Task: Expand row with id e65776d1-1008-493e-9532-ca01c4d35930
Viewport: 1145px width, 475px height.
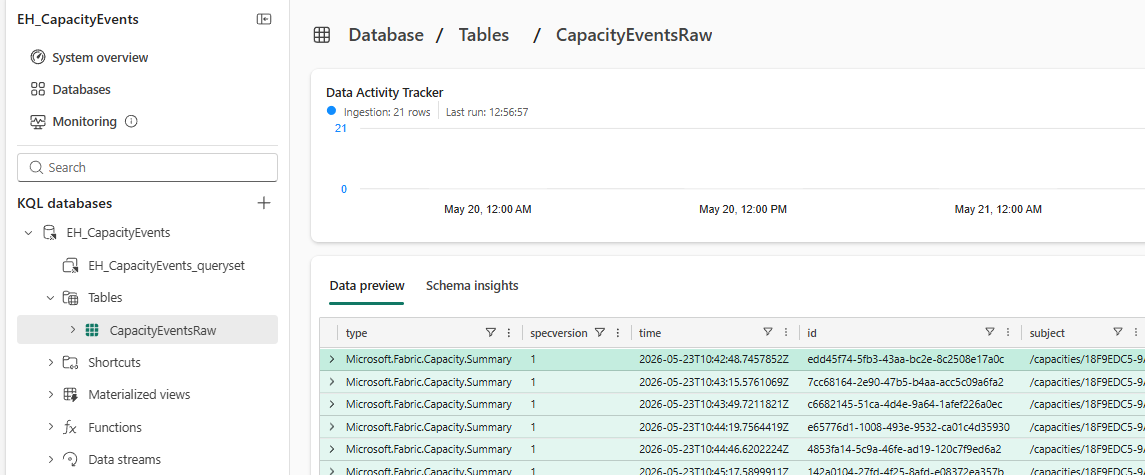Action: click(332, 426)
